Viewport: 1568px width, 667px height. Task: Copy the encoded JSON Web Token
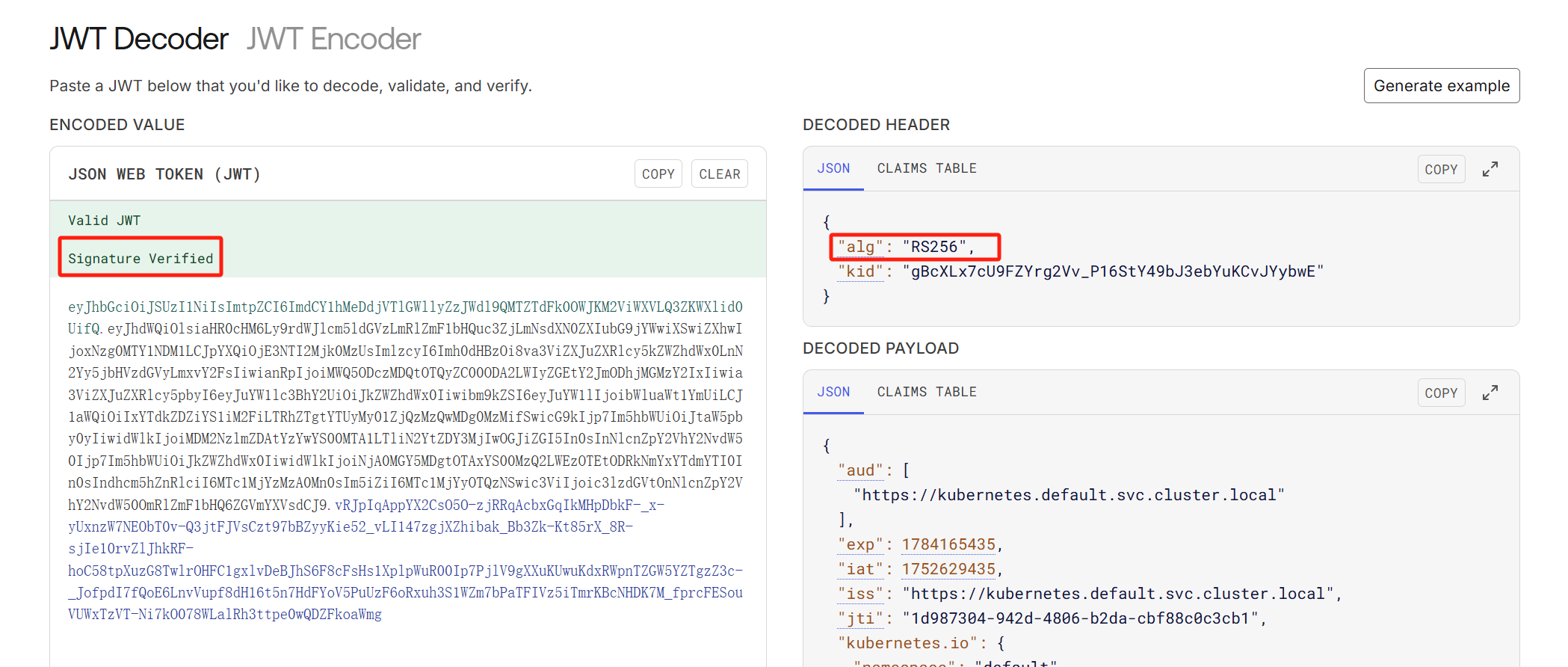658,174
